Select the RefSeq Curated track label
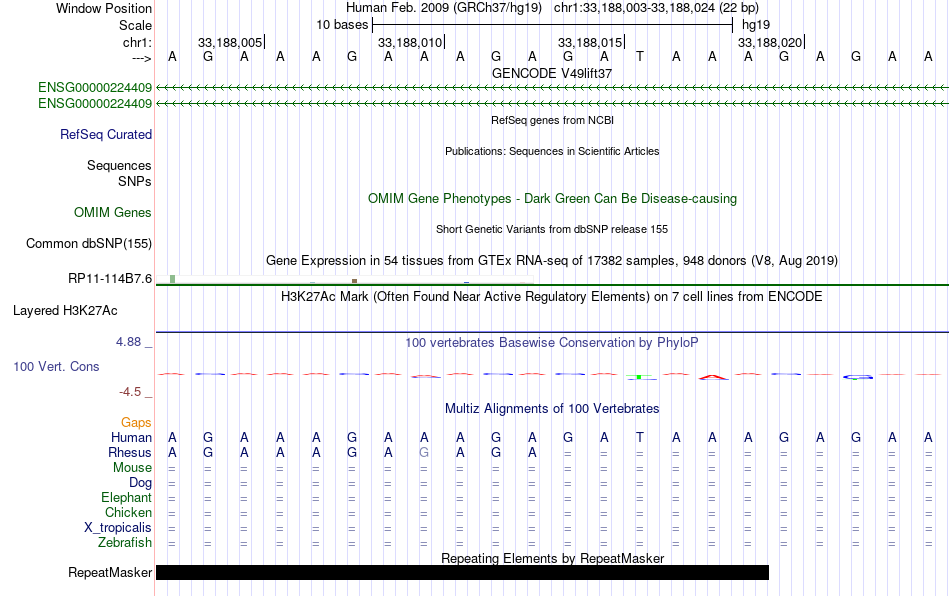The image size is (950, 596). [105, 134]
